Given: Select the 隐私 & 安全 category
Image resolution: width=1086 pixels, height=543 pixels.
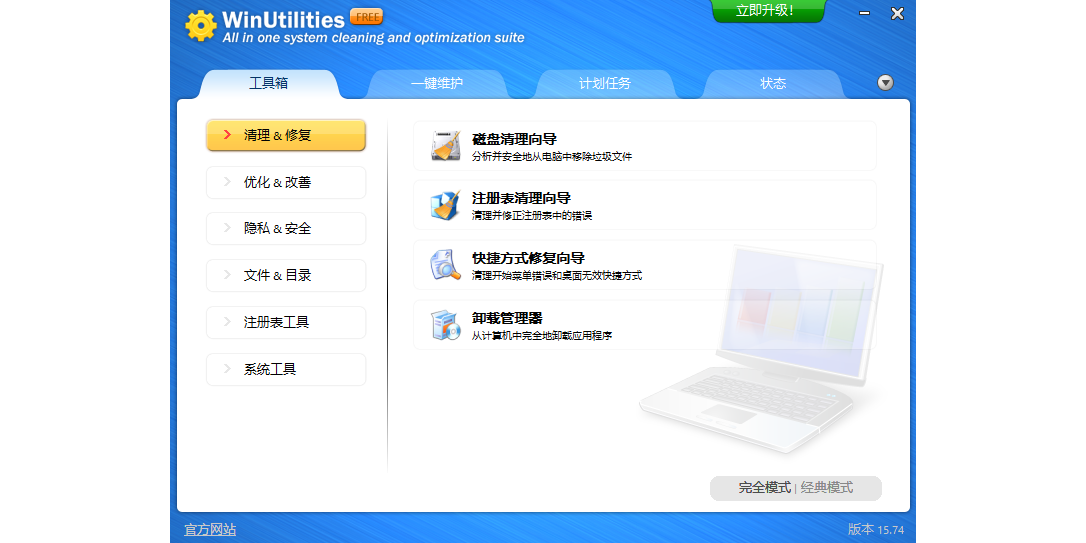Looking at the screenshot, I should coord(286,229).
